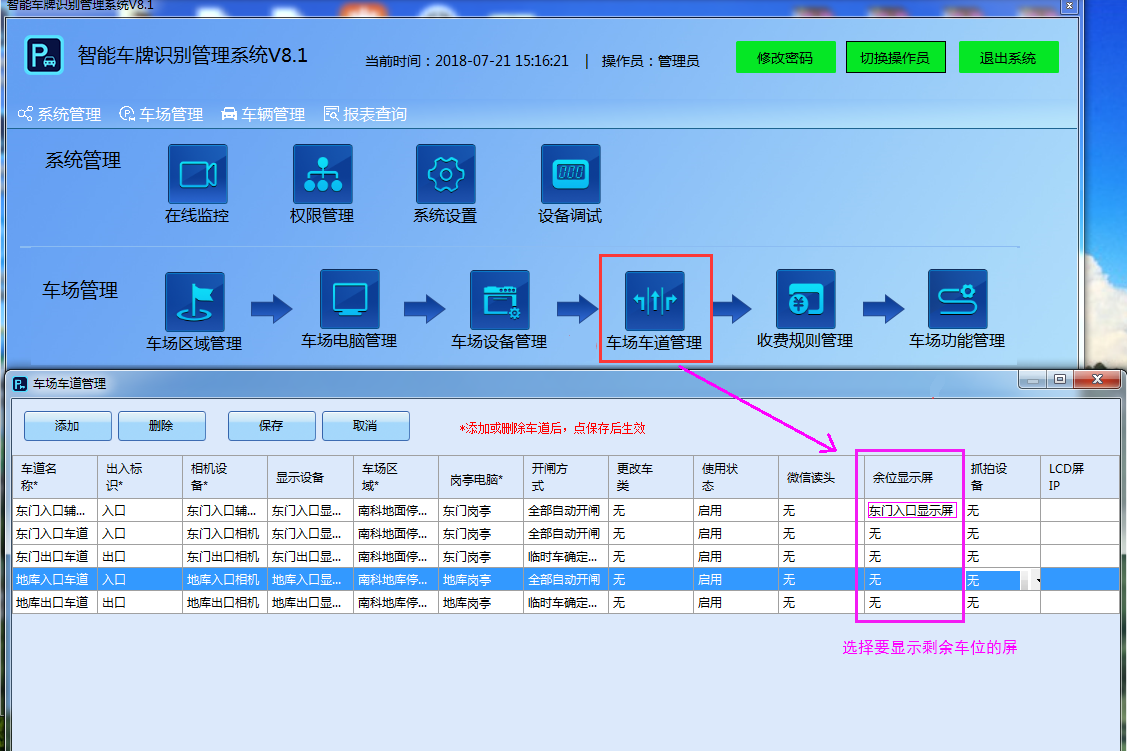The height and width of the screenshot is (751, 1127).
Task: Select the 东门入口辅... lane row
Action: [x=566, y=511]
